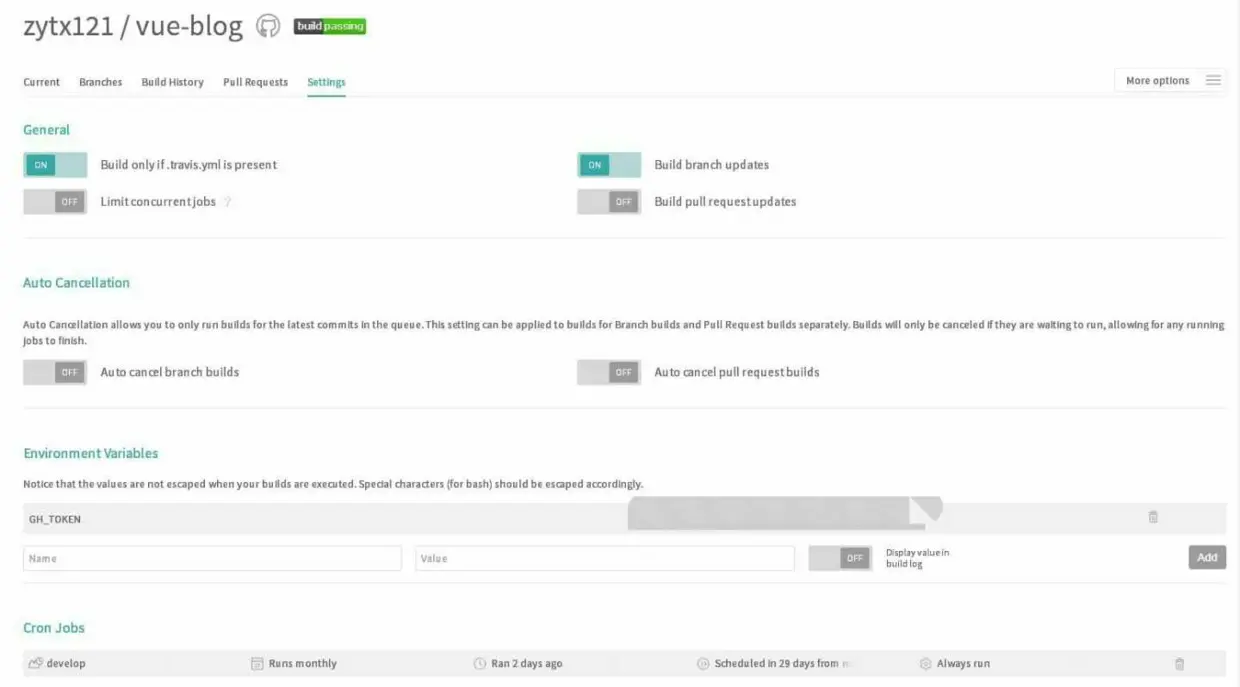Switch to the Branches tab

pyautogui.click(x=101, y=82)
